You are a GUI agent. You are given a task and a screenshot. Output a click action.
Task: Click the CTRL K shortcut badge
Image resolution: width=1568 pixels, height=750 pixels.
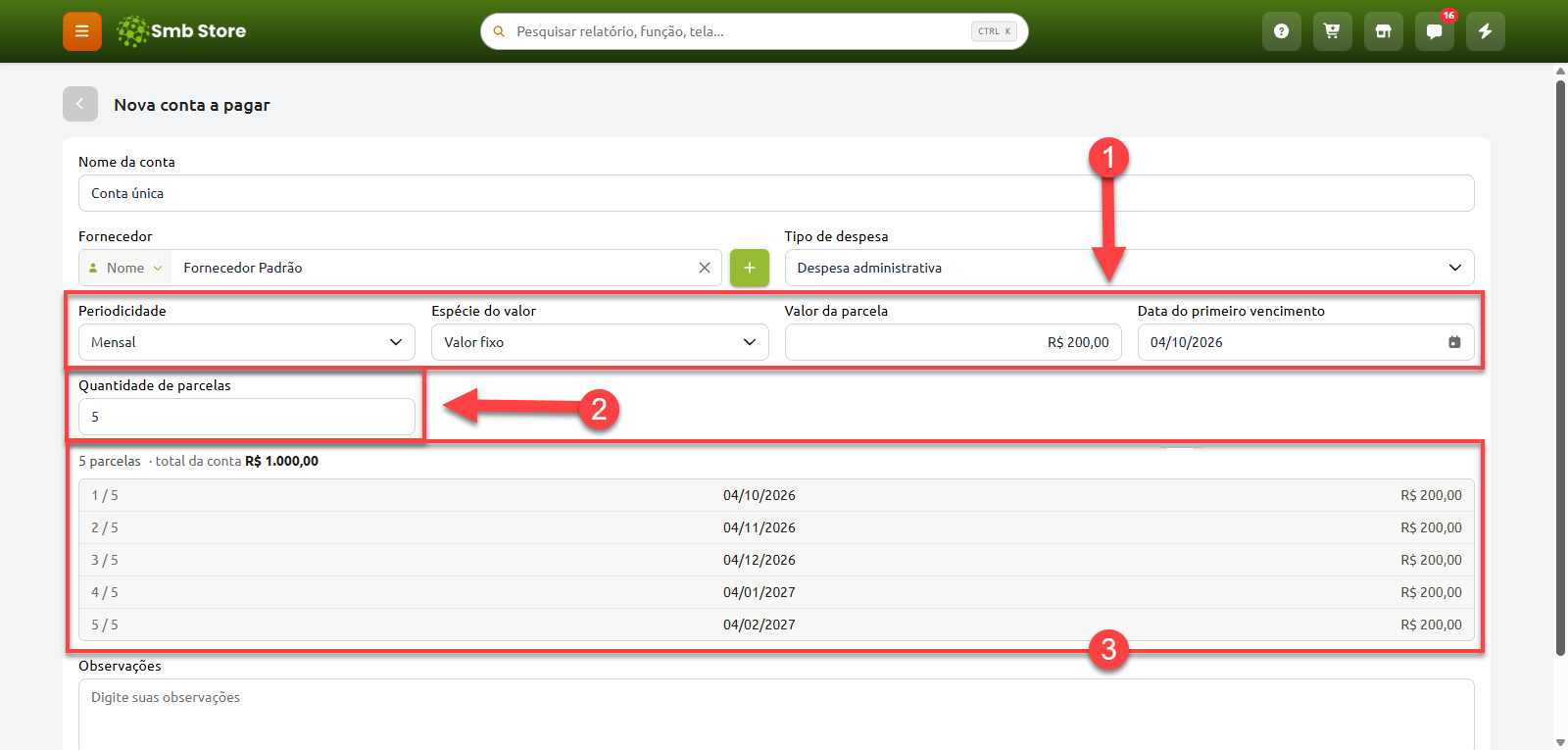pos(994,31)
